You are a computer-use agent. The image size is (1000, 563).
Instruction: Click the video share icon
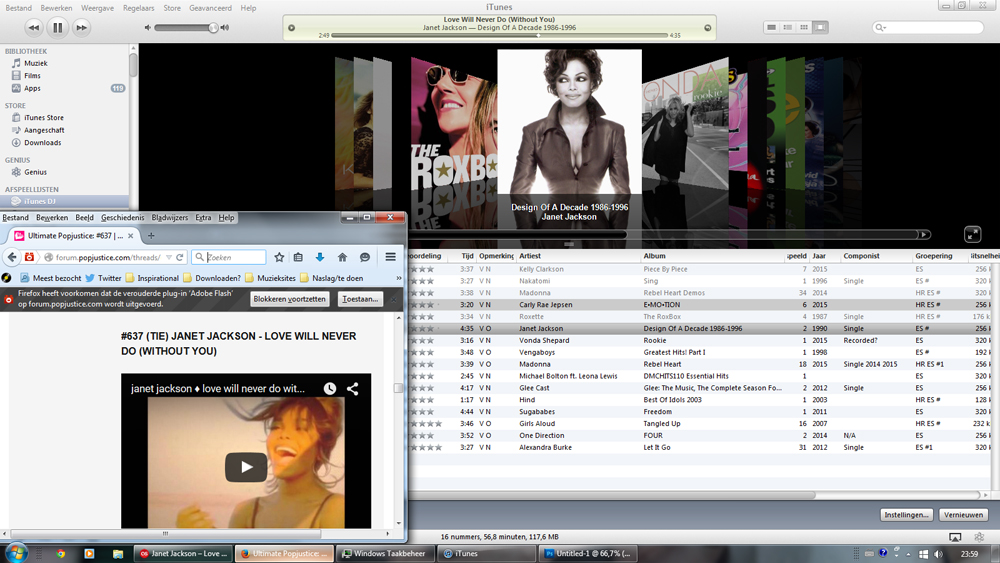tap(352, 388)
